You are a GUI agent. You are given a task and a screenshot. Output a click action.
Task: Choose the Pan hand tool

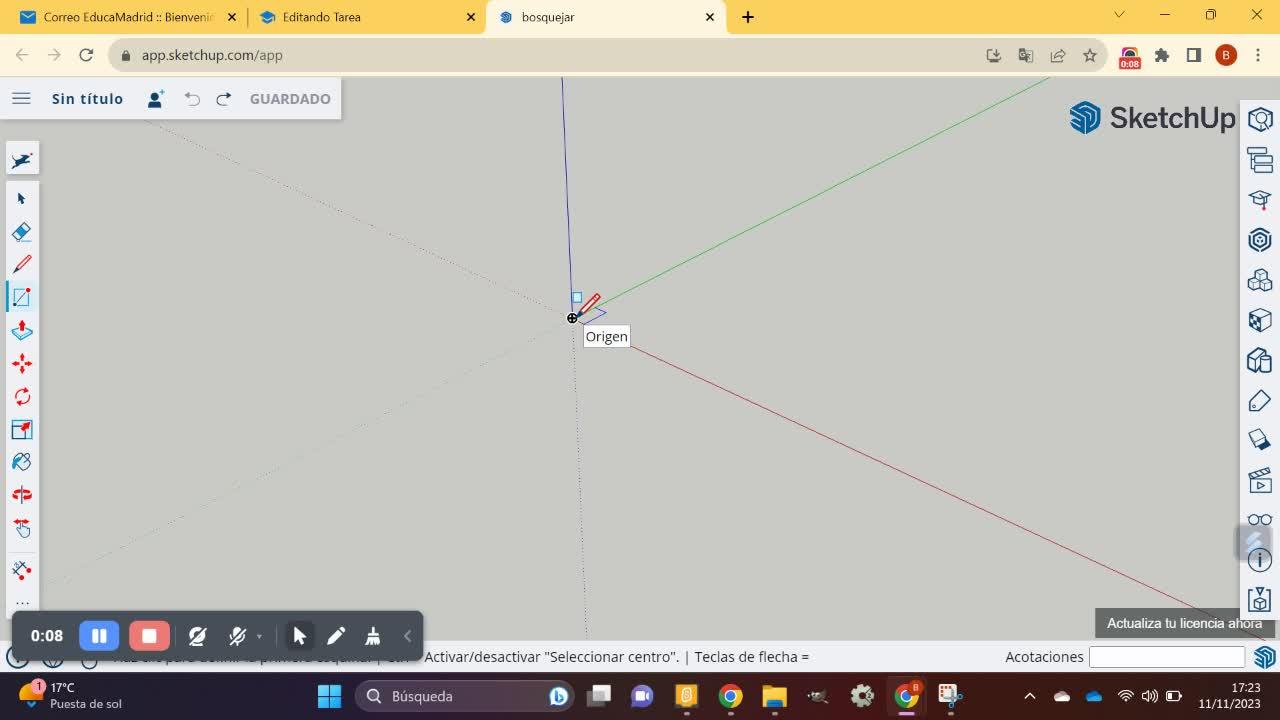point(22,528)
